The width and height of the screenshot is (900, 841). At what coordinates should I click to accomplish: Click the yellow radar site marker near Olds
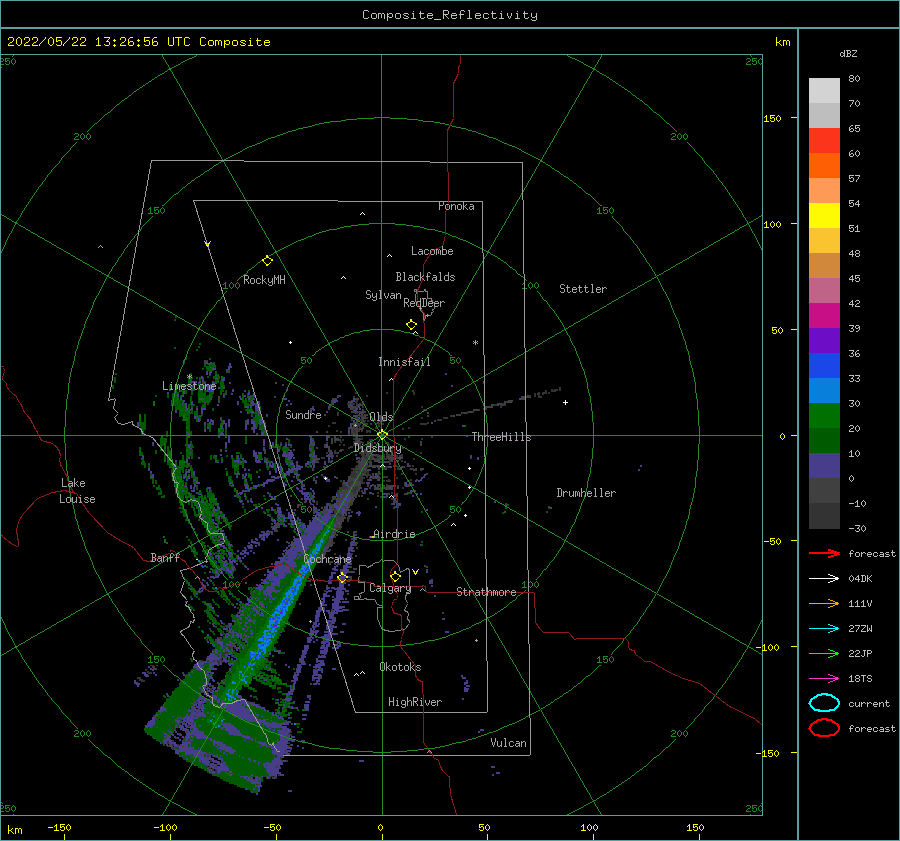382,435
